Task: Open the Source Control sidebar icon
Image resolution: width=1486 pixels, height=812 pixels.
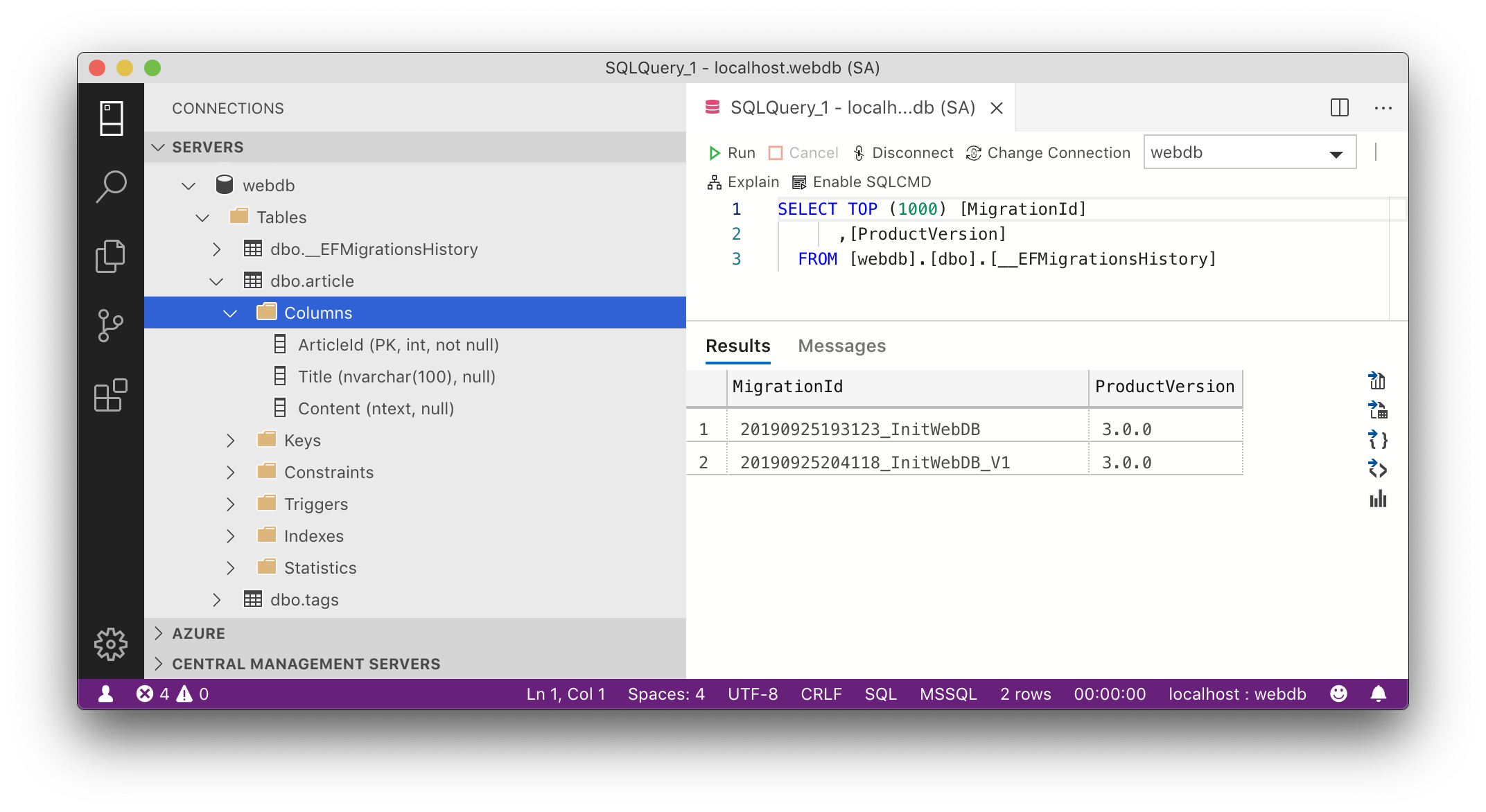Action: (111, 325)
